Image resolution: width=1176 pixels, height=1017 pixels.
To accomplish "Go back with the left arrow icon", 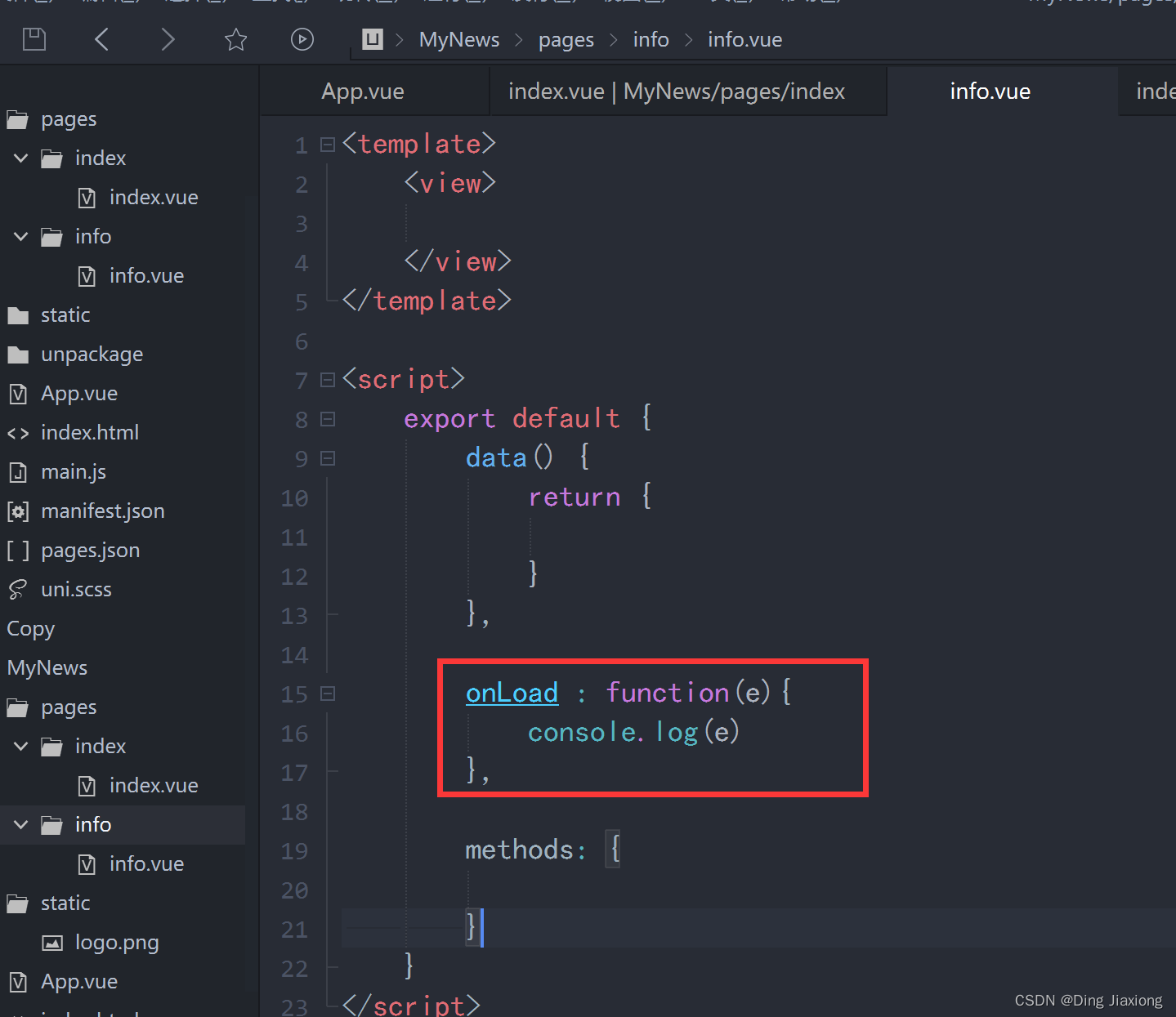I will click(101, 39).
